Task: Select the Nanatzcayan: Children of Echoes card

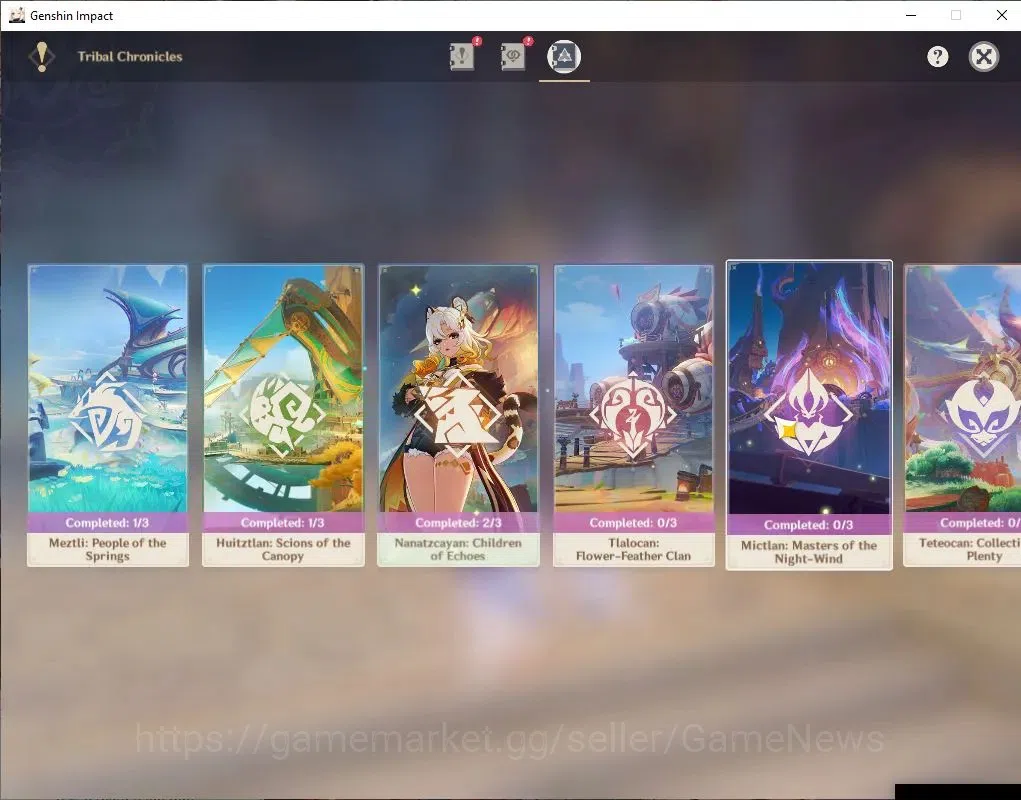Action: 458,415
